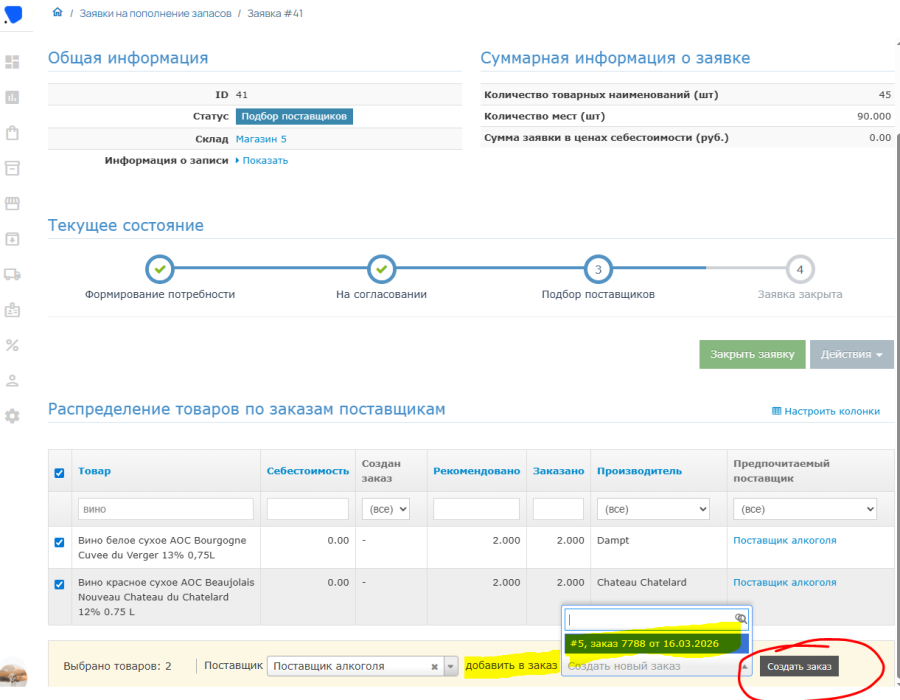
Task: Open Поставщик алкоголя link in Chateau Chatelard row
Action: click(785, 582)
